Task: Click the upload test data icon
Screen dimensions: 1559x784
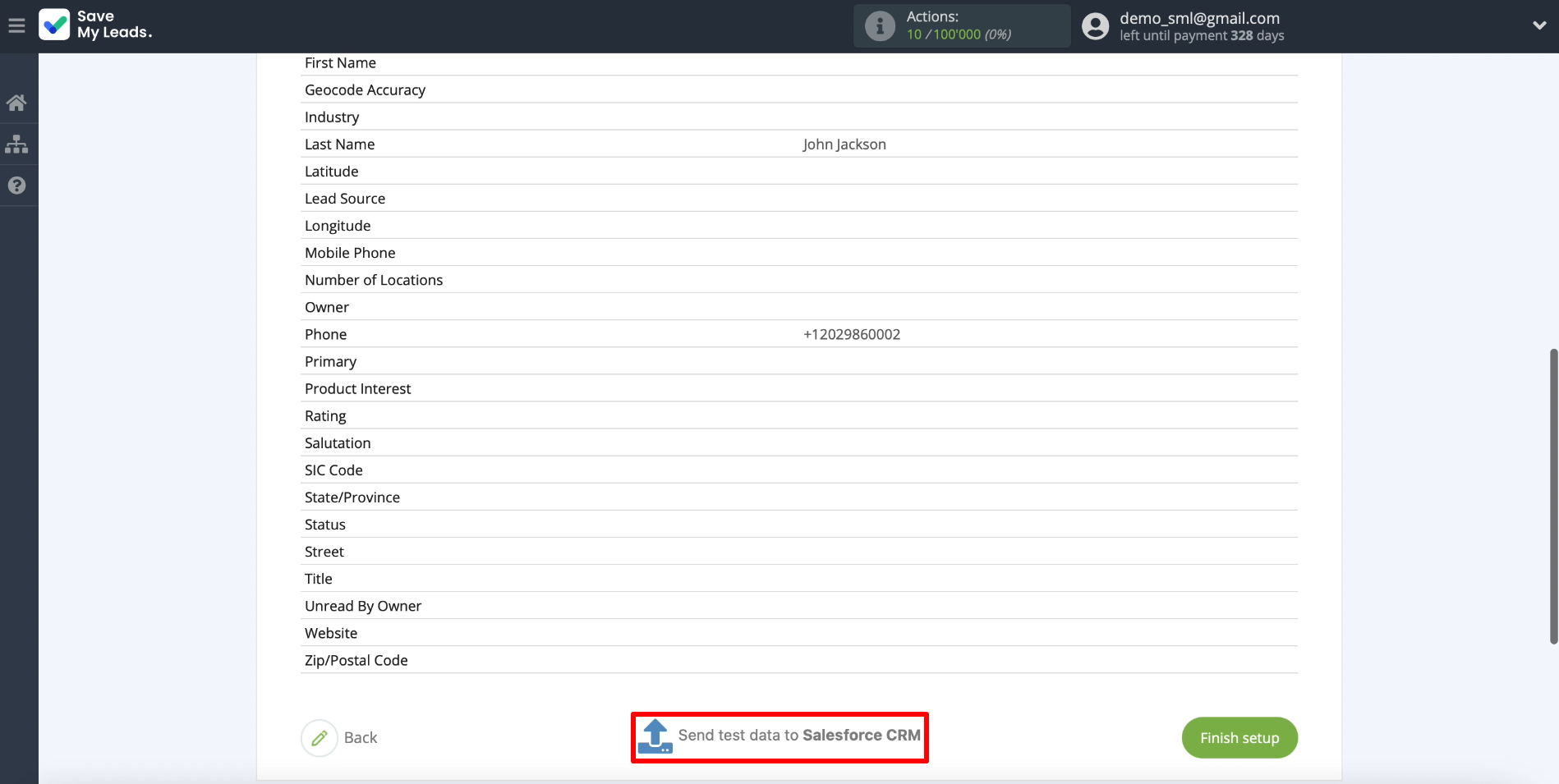Action: click(655, 736)
